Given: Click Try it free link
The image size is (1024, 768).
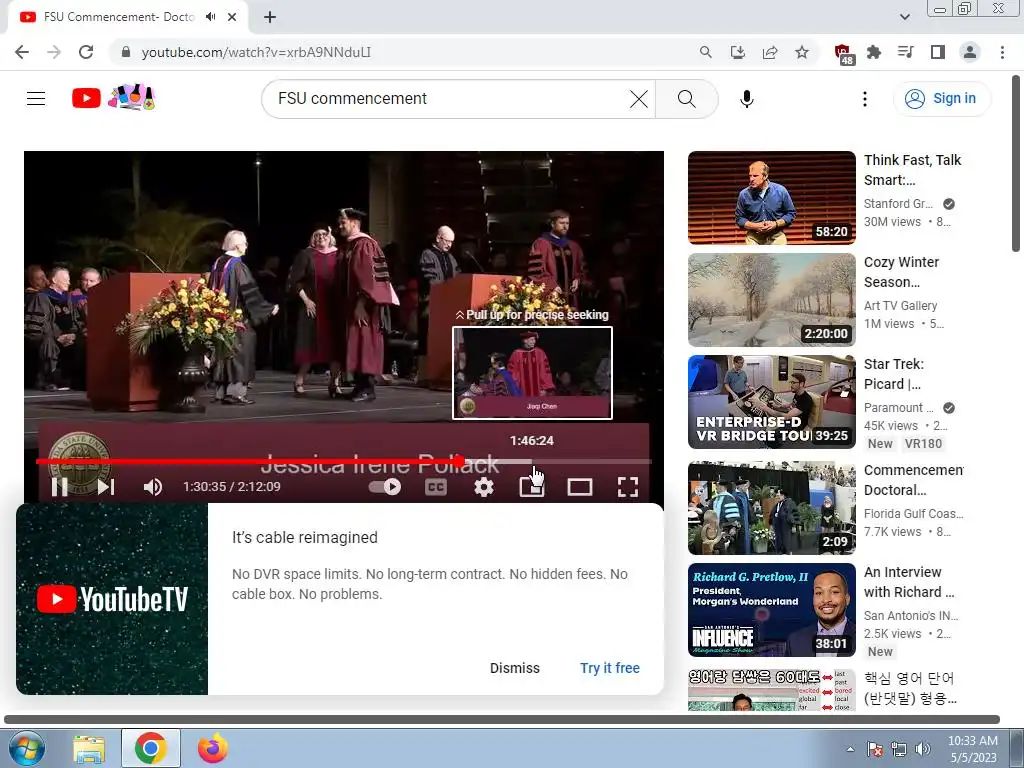Looking at the screenshot, I should tap(610, 668).
